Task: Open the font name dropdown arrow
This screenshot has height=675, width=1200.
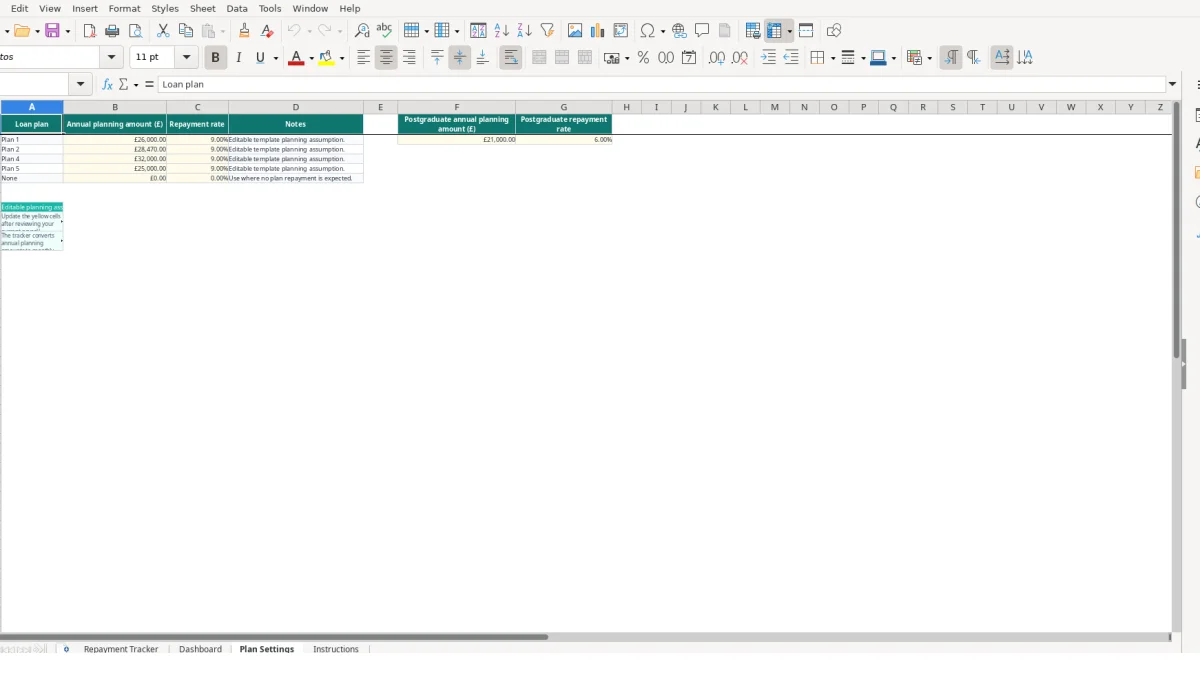Action: tap(111, 58)
